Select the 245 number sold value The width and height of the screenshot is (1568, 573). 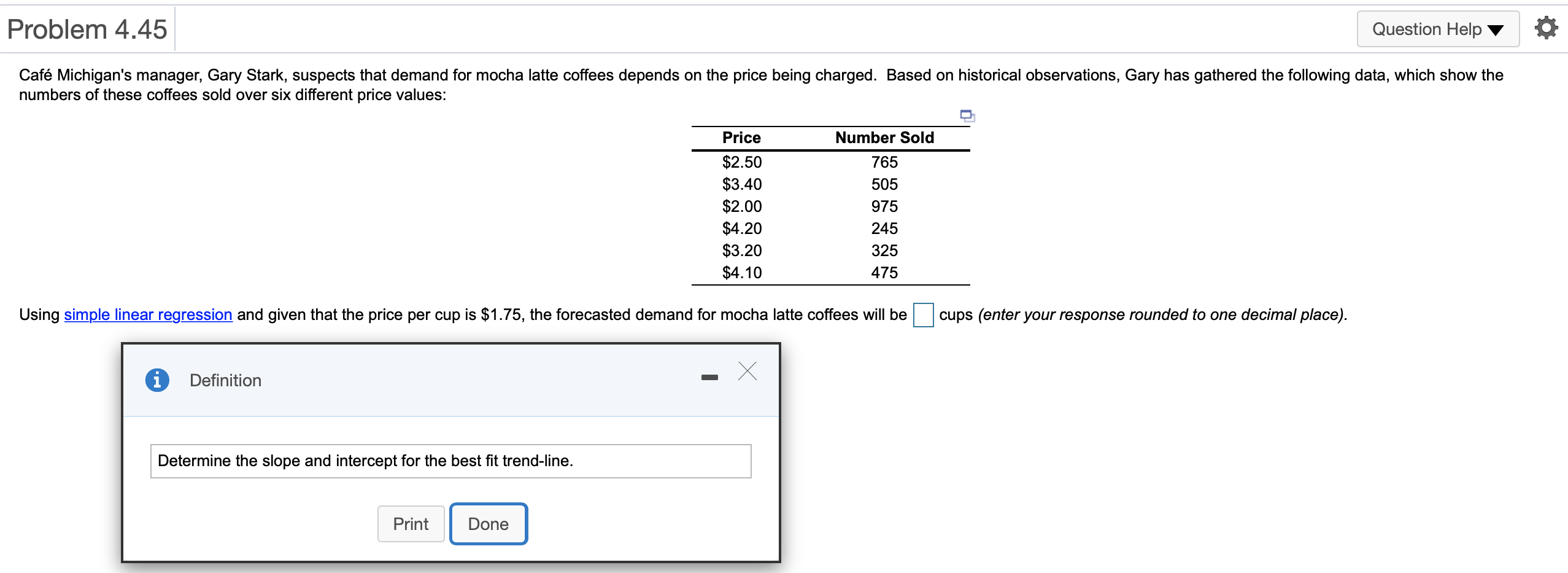click(x=884, y=228)
